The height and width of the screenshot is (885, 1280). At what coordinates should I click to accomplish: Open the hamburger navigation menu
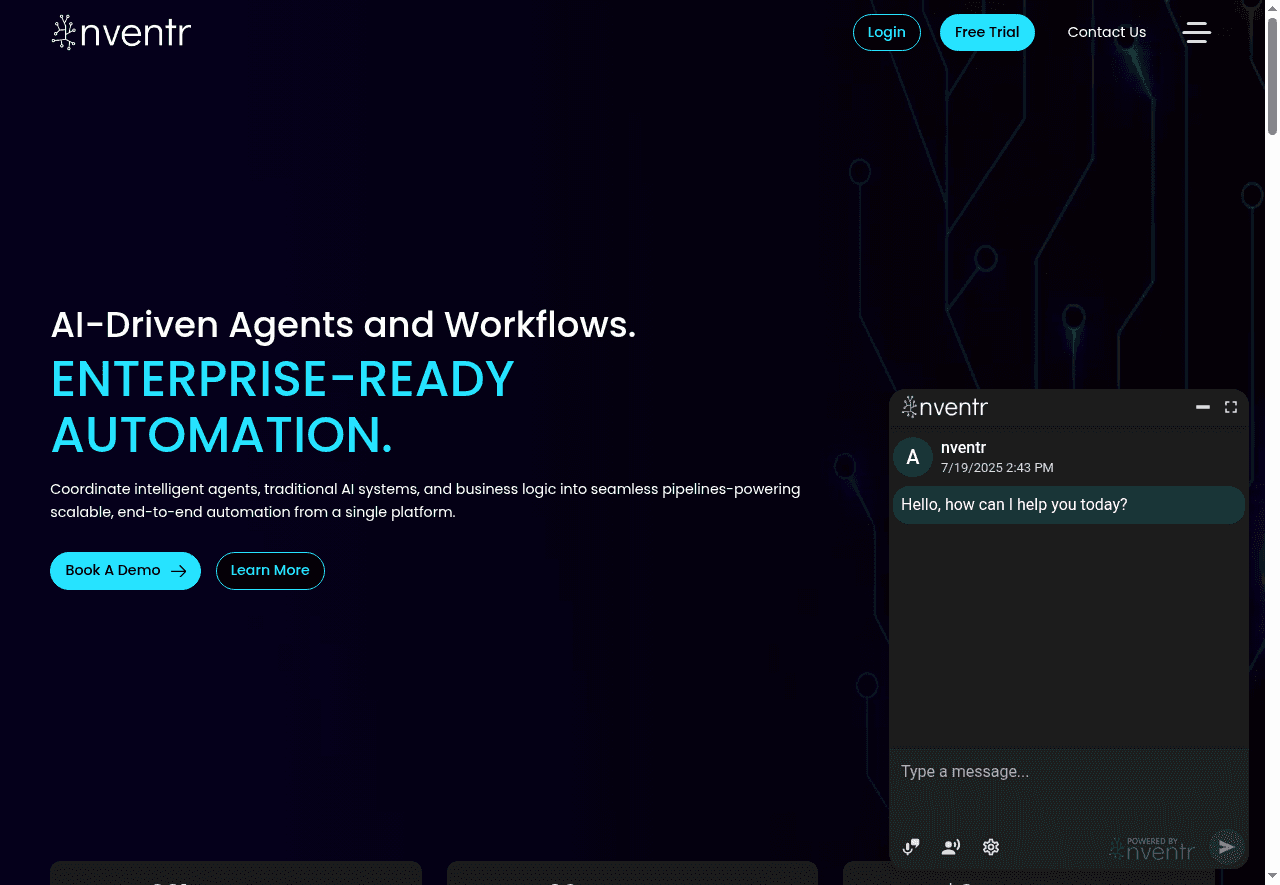tap(1197, 32)
